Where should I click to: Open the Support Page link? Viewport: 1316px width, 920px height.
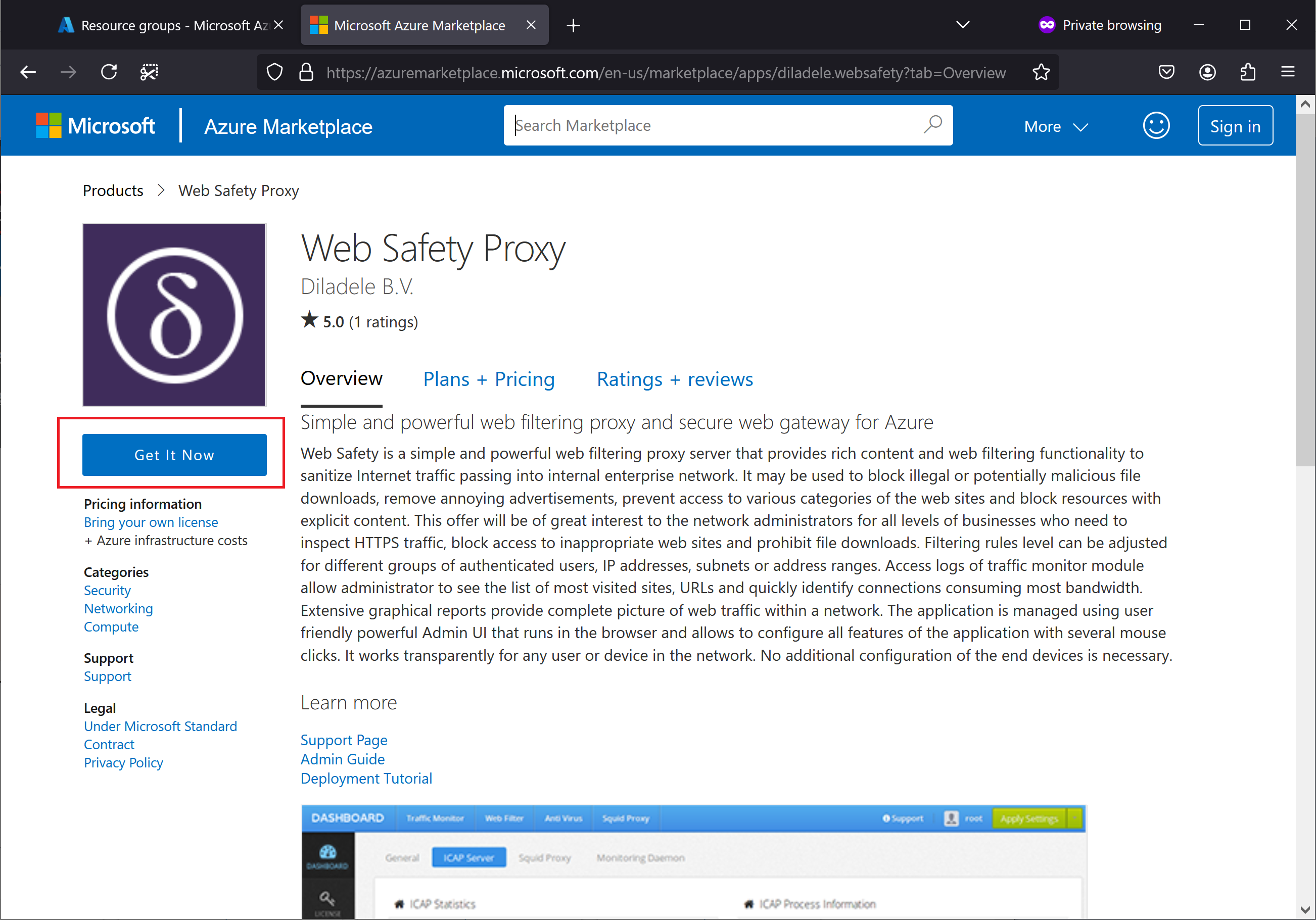coord(343,740)
